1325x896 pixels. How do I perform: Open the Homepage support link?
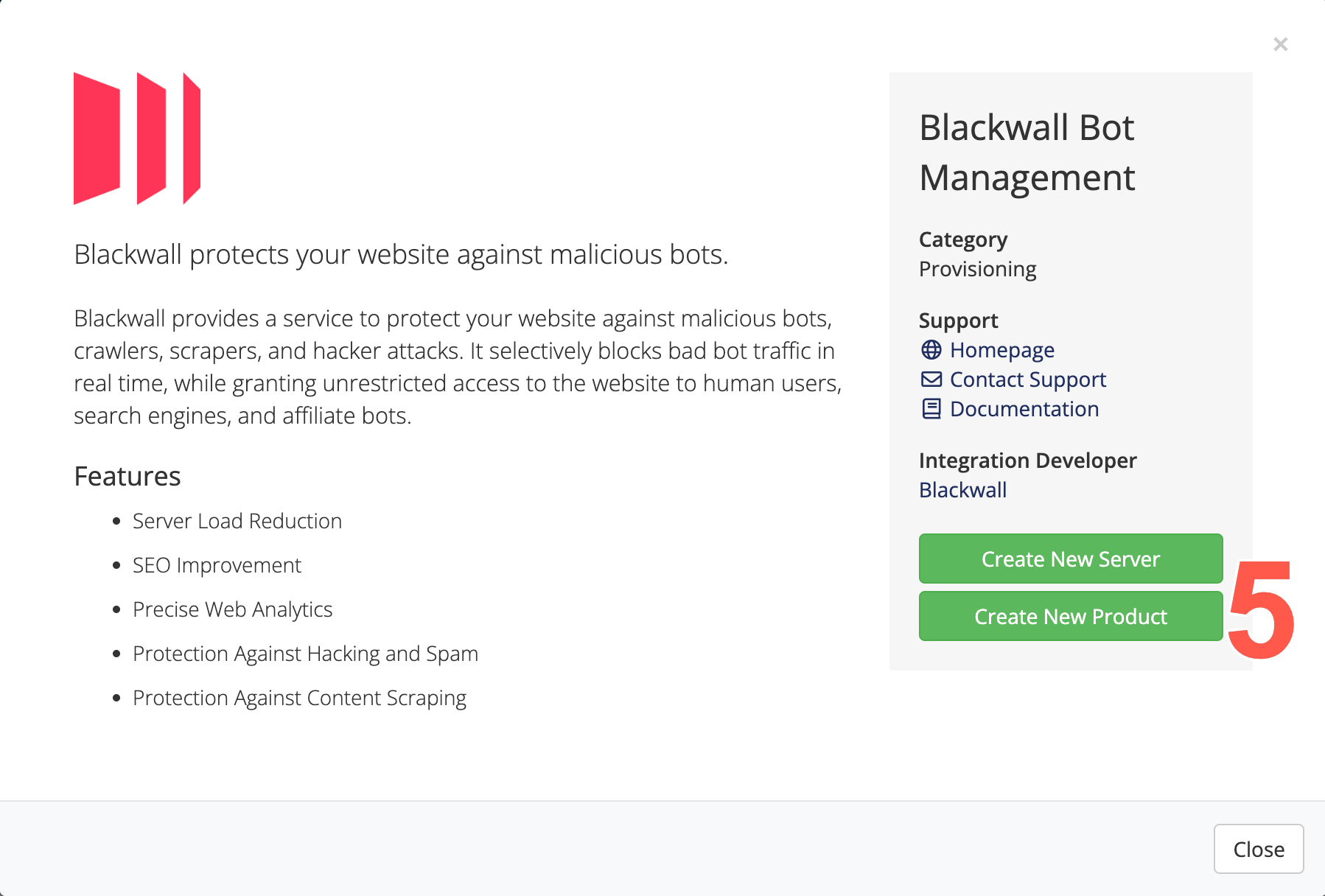tap(1001, 350)
